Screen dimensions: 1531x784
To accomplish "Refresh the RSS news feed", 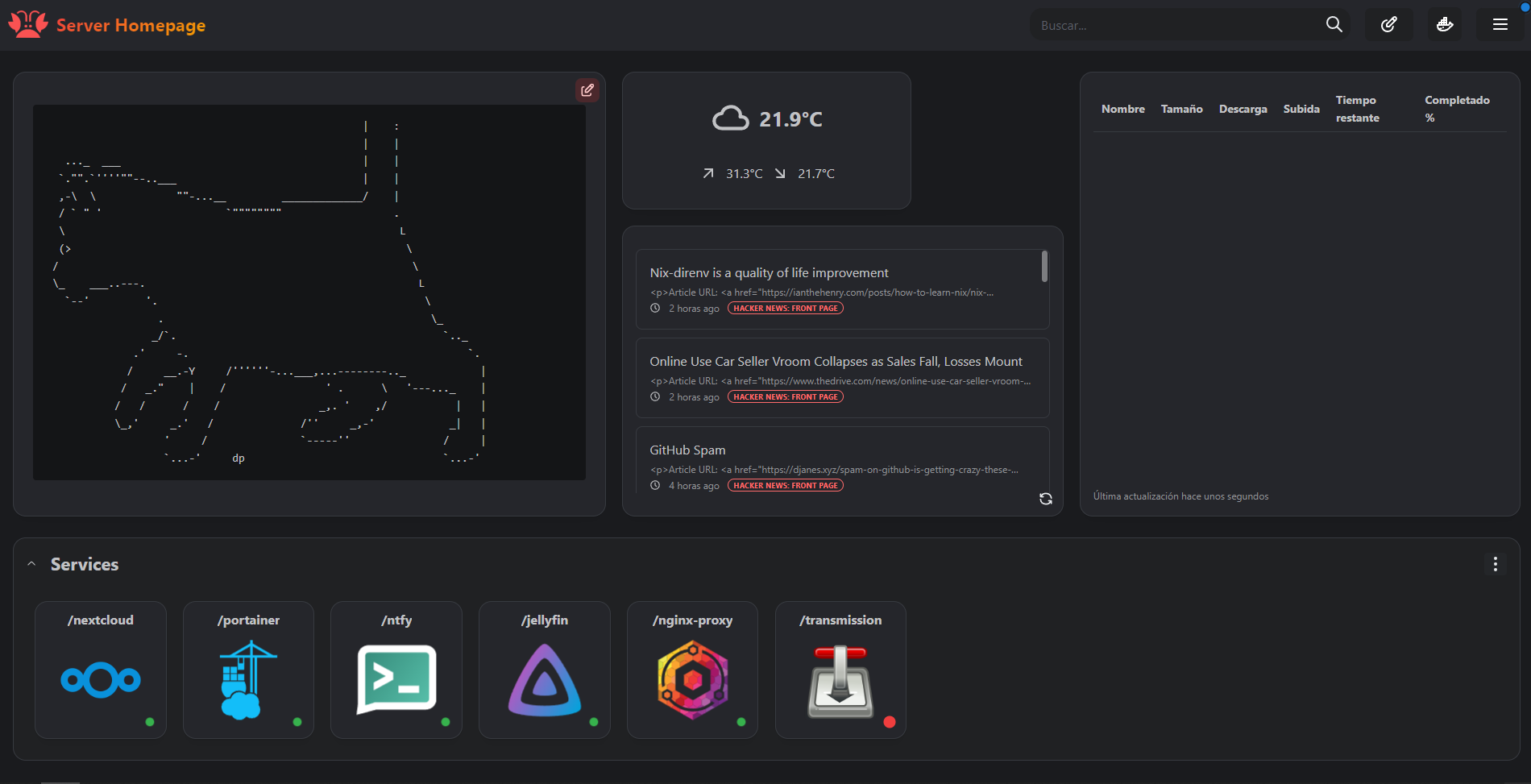I will tap(1045, 499).
